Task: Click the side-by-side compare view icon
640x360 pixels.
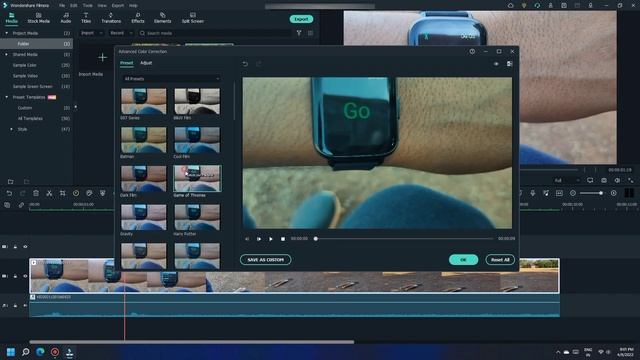Action: [x=509, y=64]
